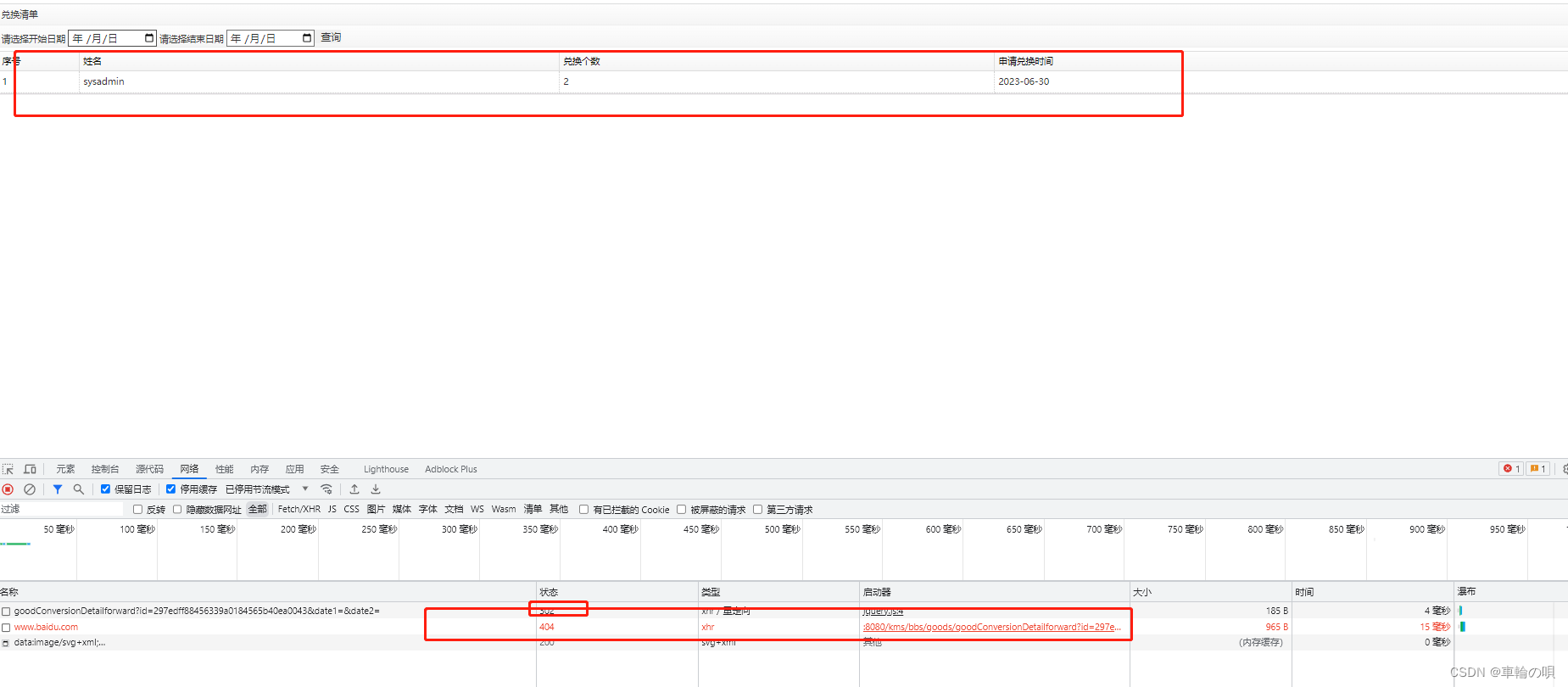Focus the 过滤 filter input

[x=62, y=510]
